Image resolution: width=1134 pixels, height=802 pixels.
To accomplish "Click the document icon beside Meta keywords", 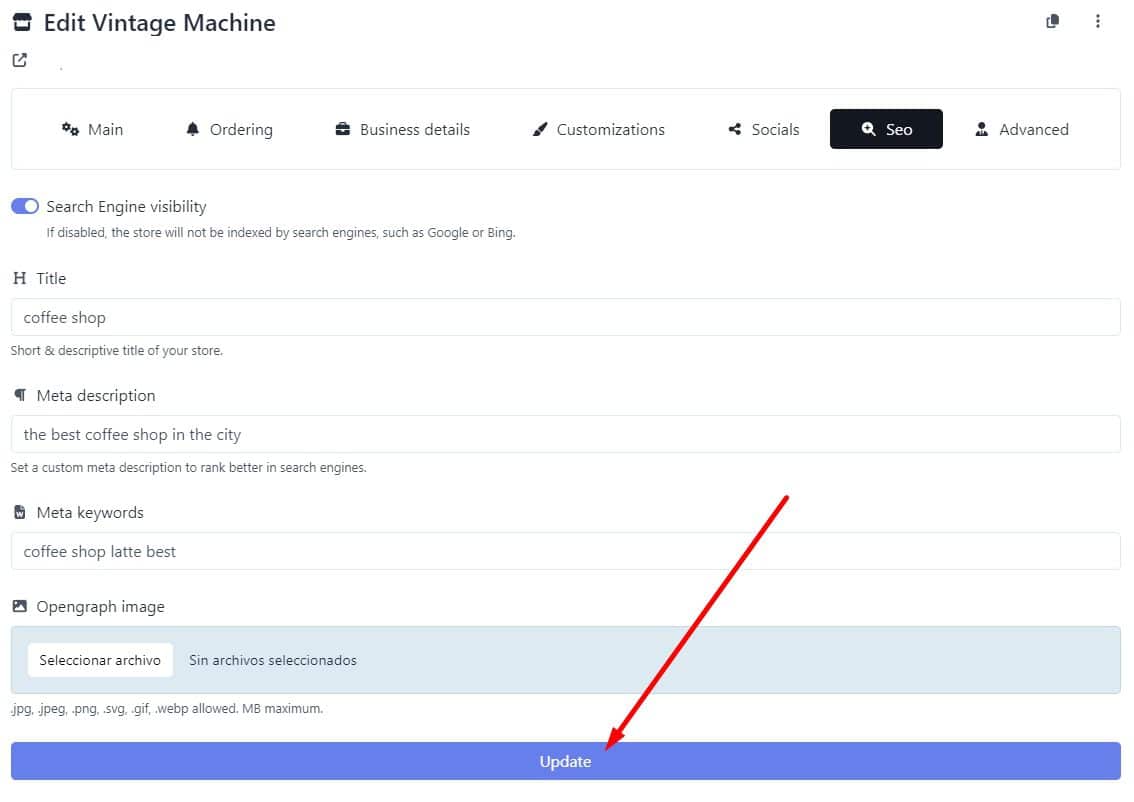I will tap(19, 512).
